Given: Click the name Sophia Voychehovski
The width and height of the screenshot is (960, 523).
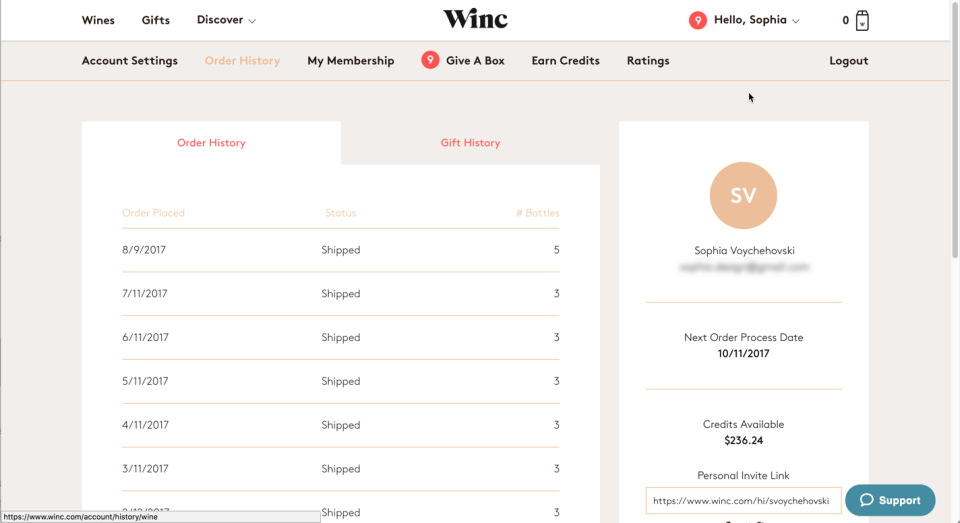Looking at the screenshot, I should [744, 250].
